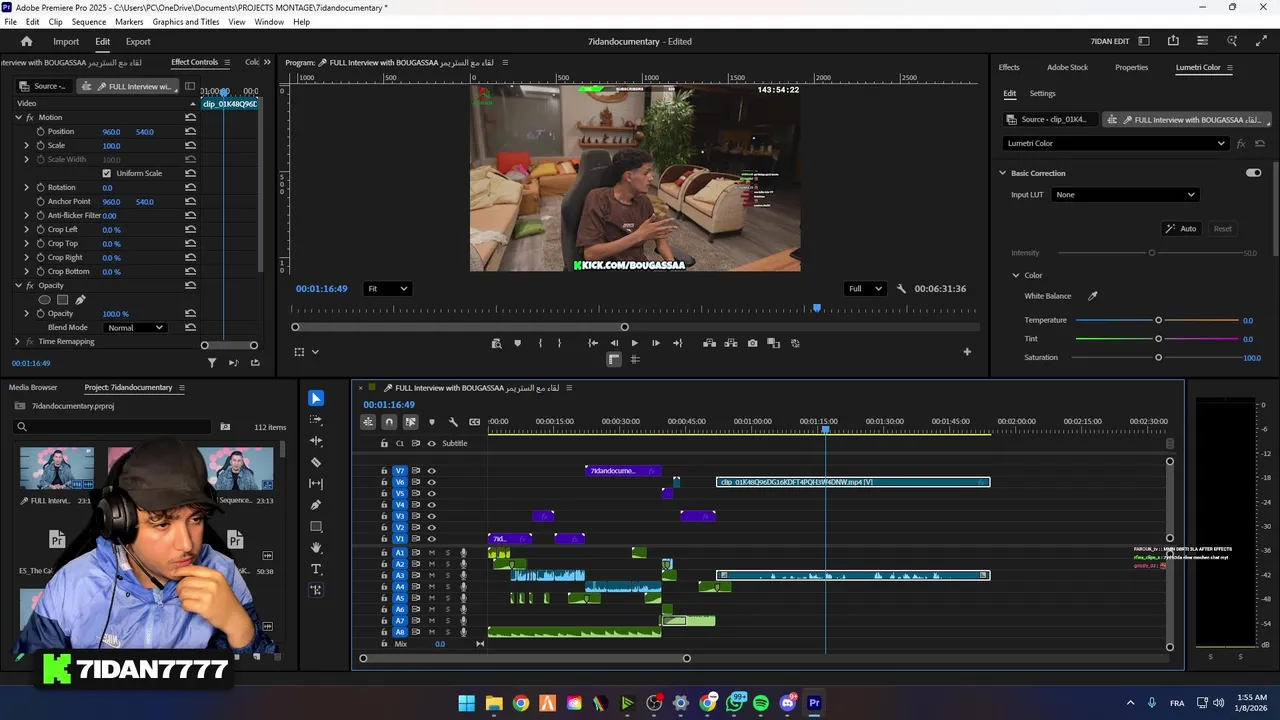Click the timeline wrench settings icon

[x=453, y=422]
